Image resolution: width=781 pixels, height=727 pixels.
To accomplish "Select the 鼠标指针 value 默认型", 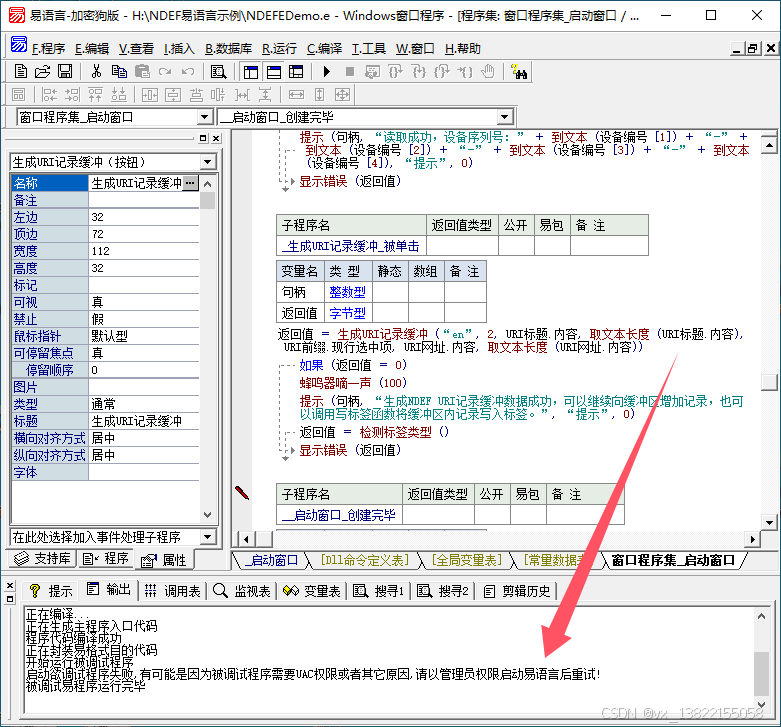I will coord(144,336).
